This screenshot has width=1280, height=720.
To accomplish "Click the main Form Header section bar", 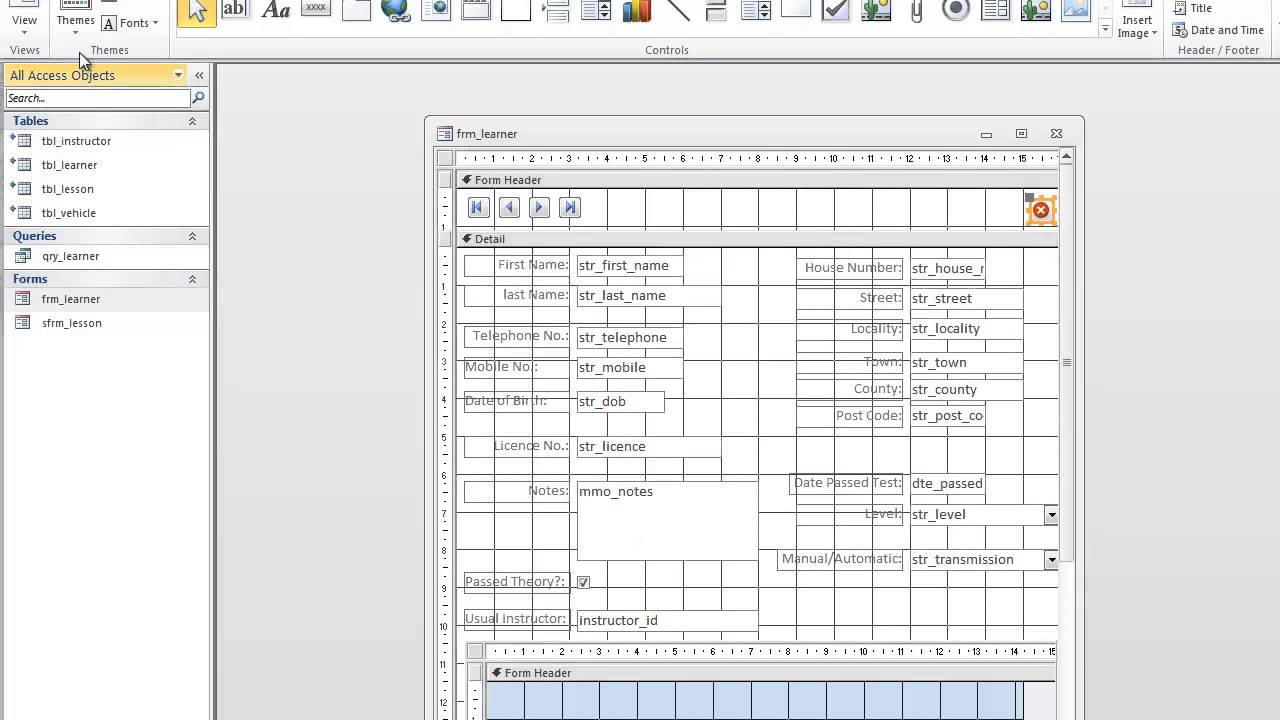I will pos(757,180).
